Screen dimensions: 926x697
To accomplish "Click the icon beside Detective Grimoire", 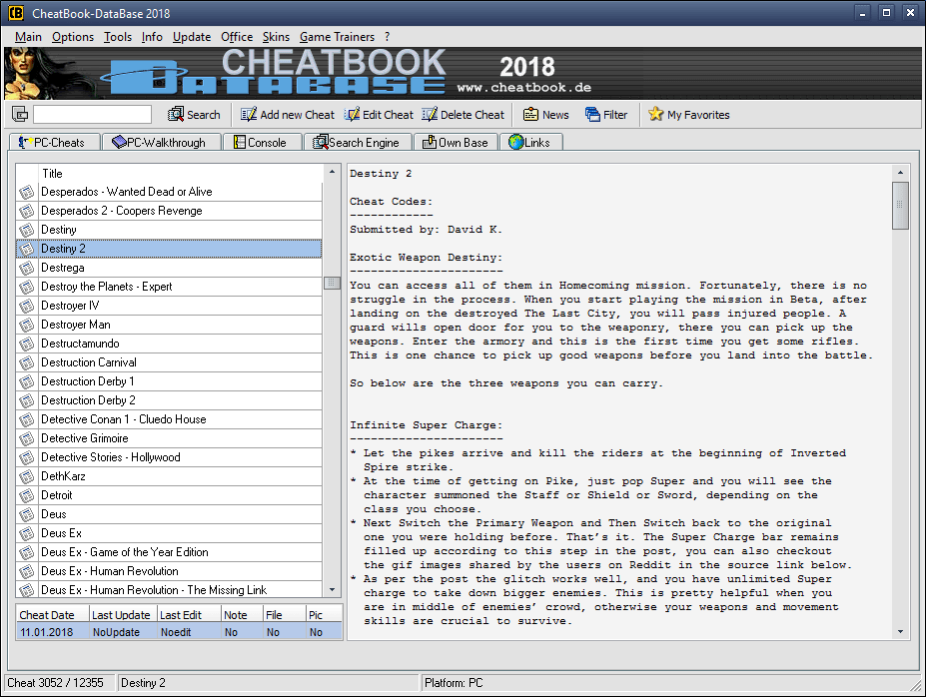I will [x=27, y=438].
